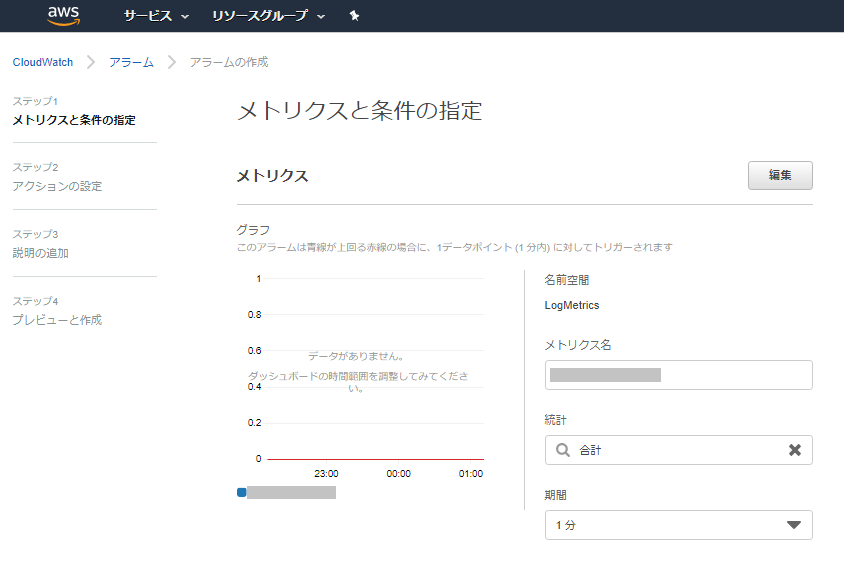Clear the 統計 value with X icon
Viewport: 844px width, 565px height.
[794, 450]
